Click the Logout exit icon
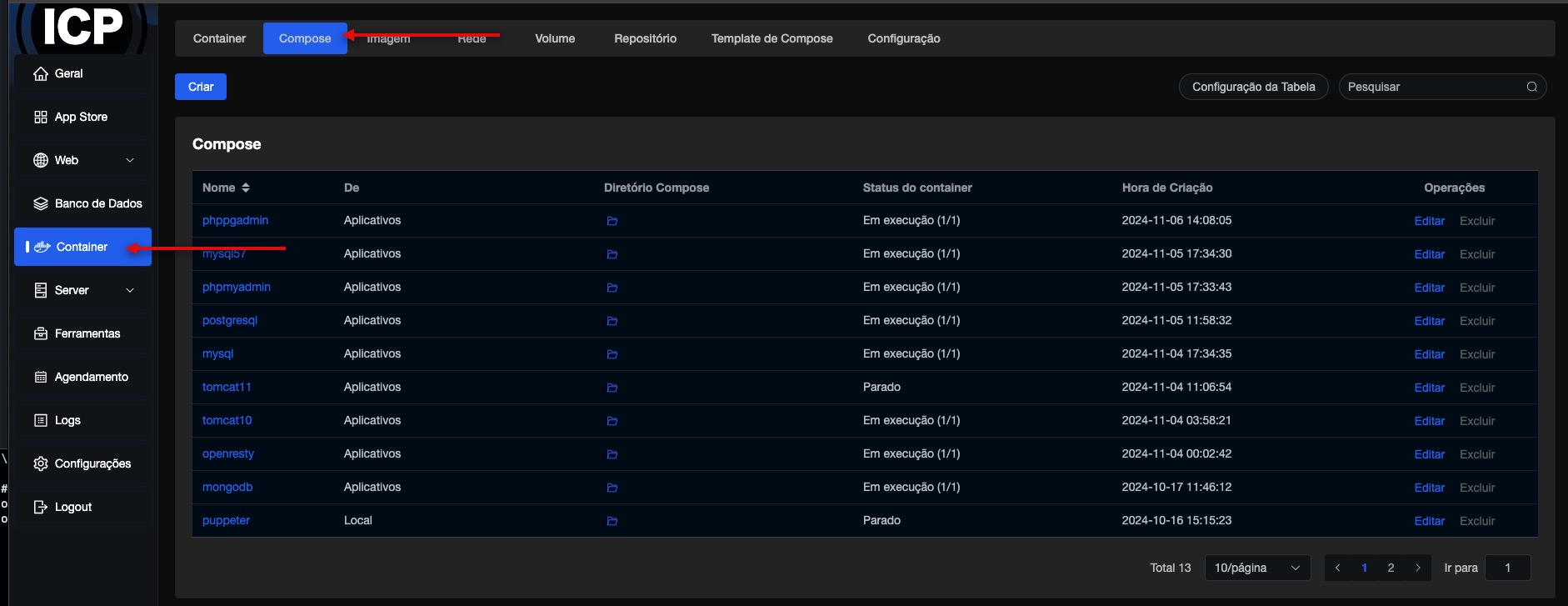Screen dimensions: 1568x606 (x=40, y=507)
